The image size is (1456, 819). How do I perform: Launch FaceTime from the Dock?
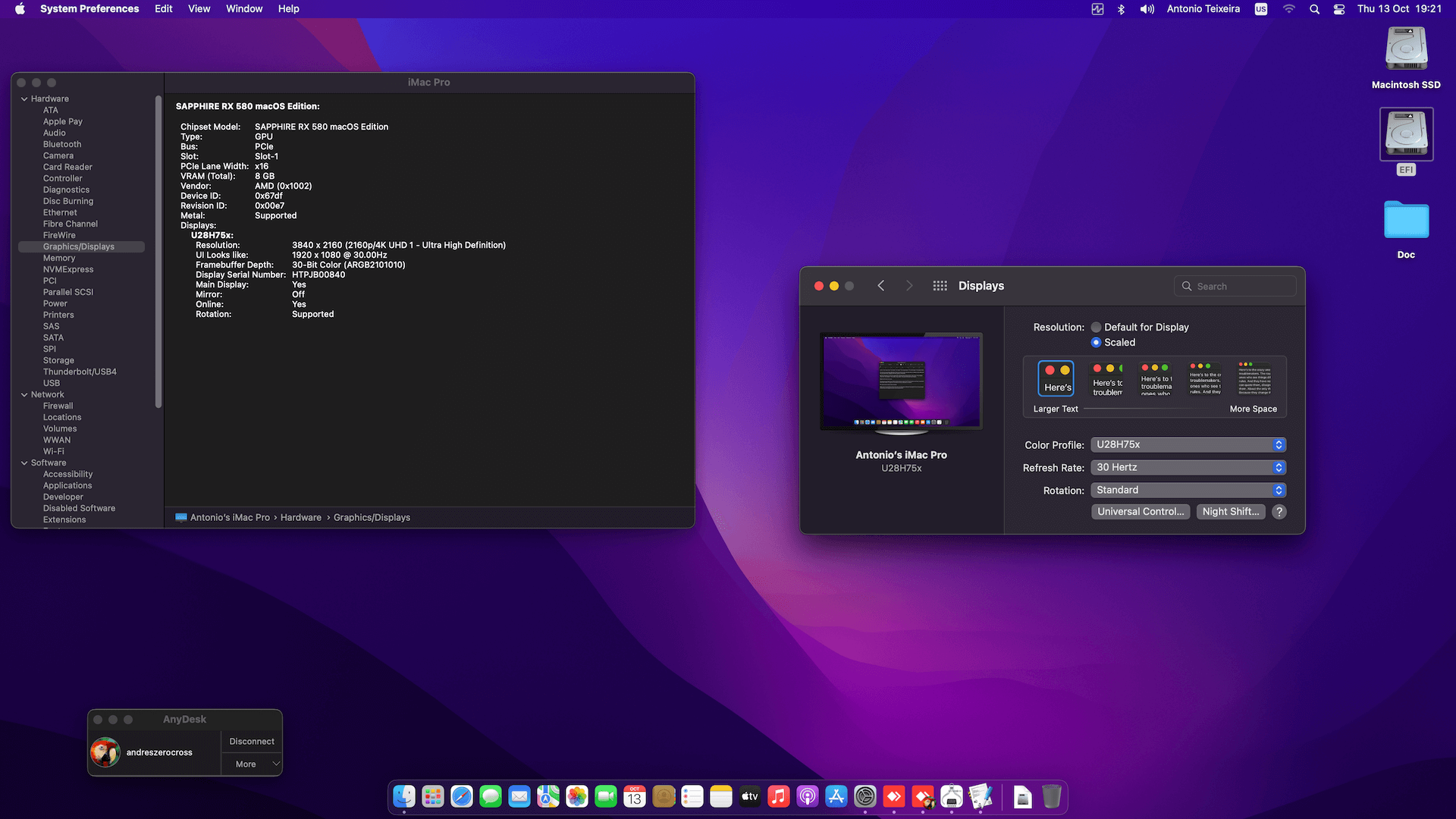click(606, 796)
